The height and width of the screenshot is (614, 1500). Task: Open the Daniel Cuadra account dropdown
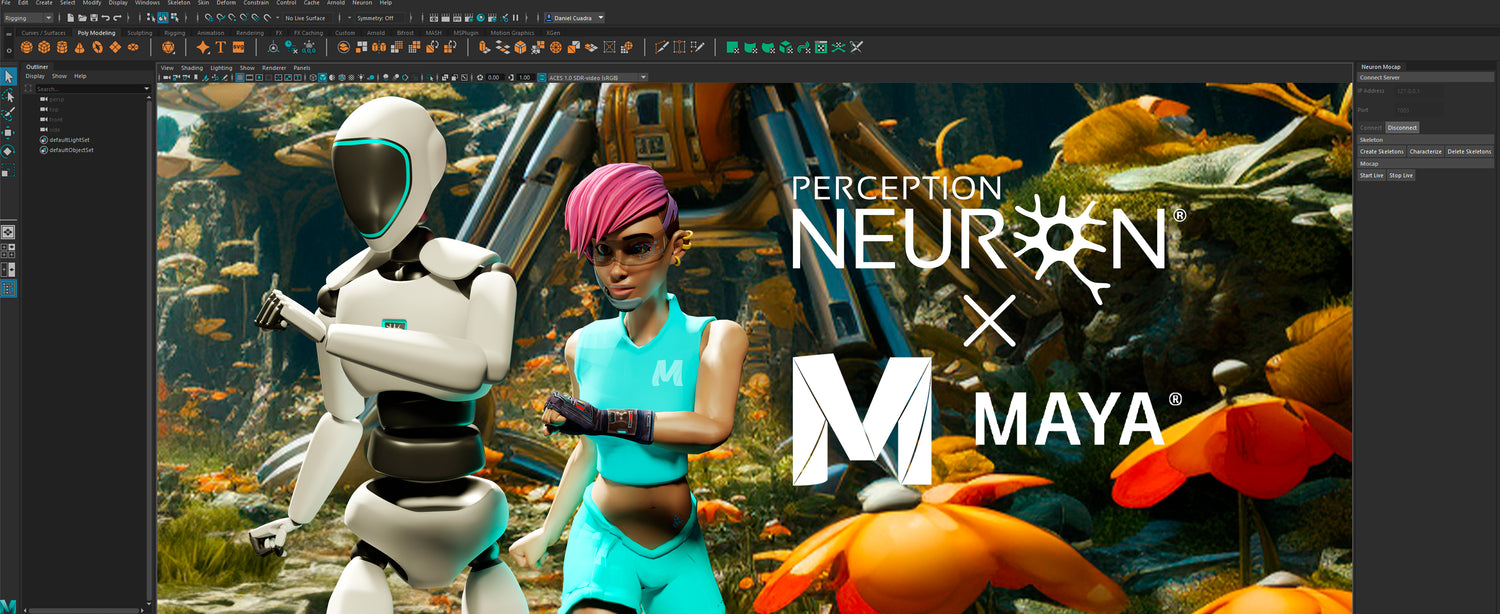click(574, 18)
